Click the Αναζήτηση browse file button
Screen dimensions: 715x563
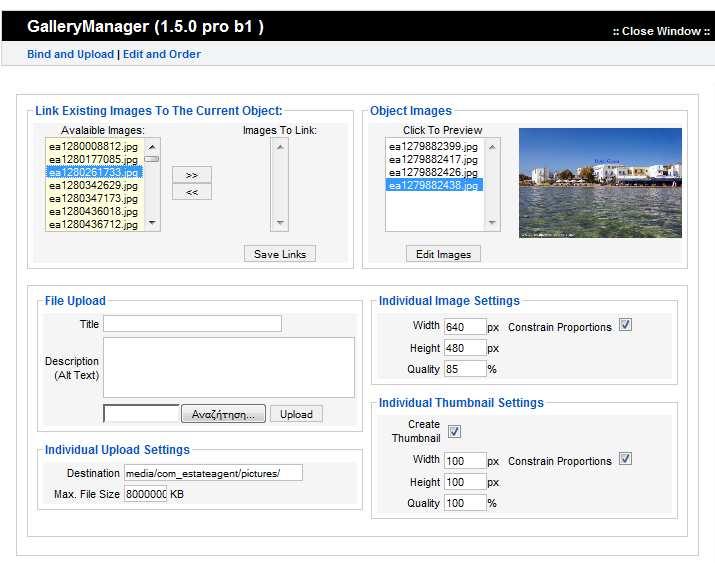[x=223, y=414]
